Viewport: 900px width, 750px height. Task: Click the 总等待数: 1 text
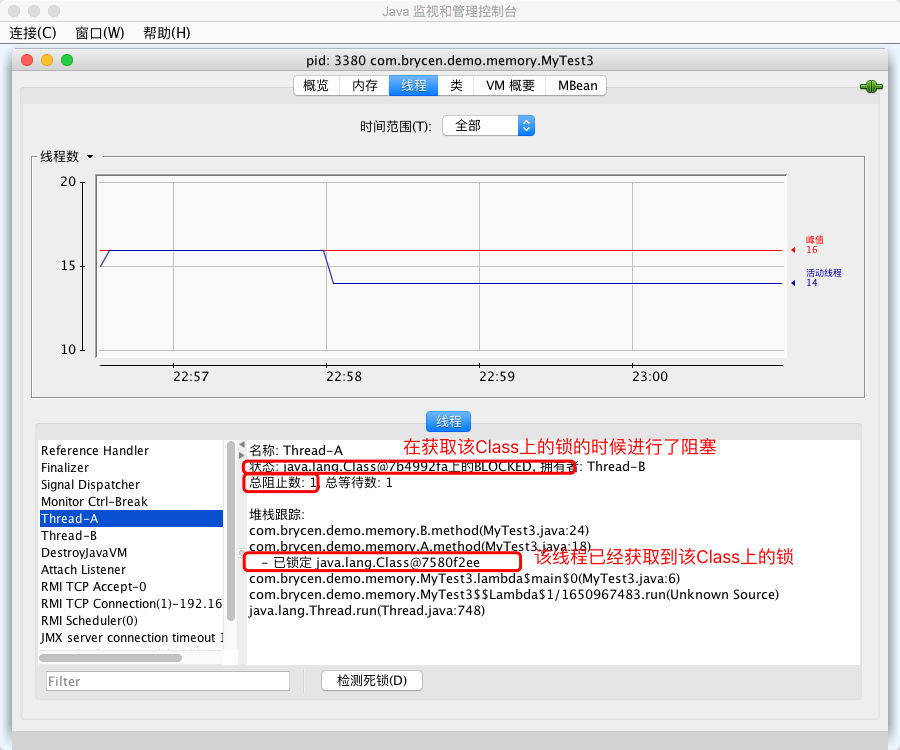(x=359, y=483)
